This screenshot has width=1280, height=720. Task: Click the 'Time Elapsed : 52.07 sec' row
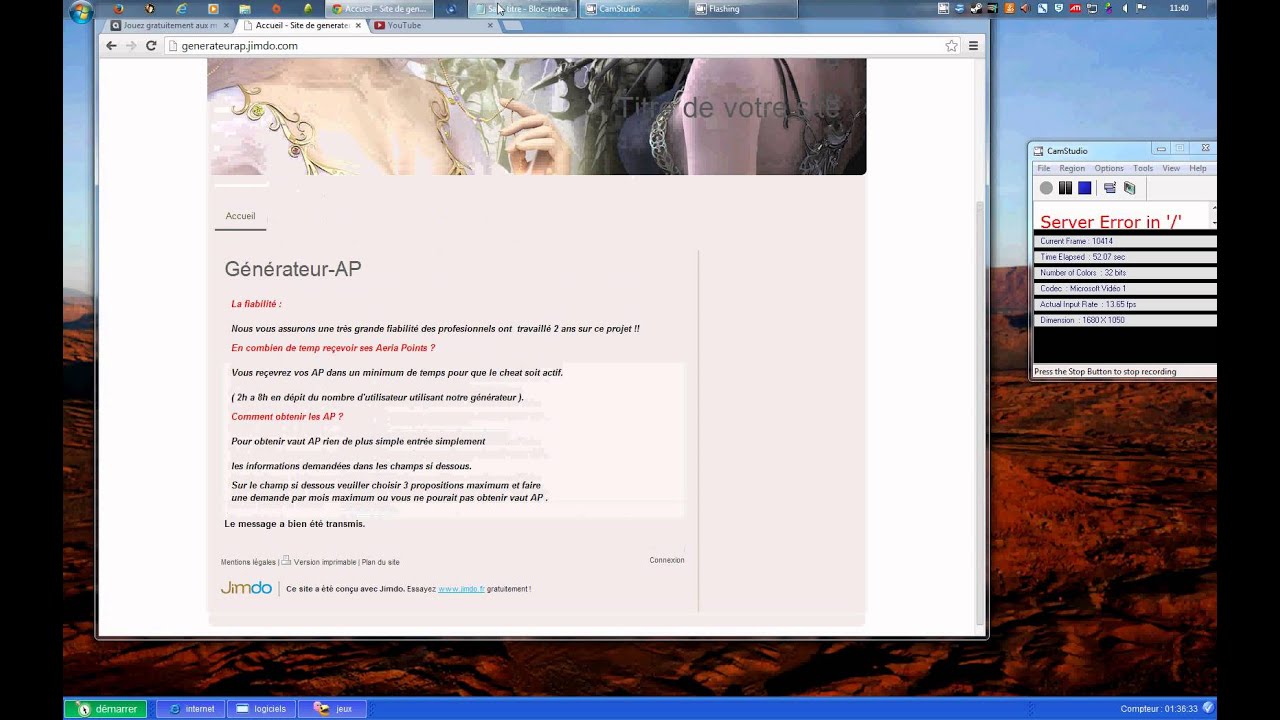tap(1124, 257)
